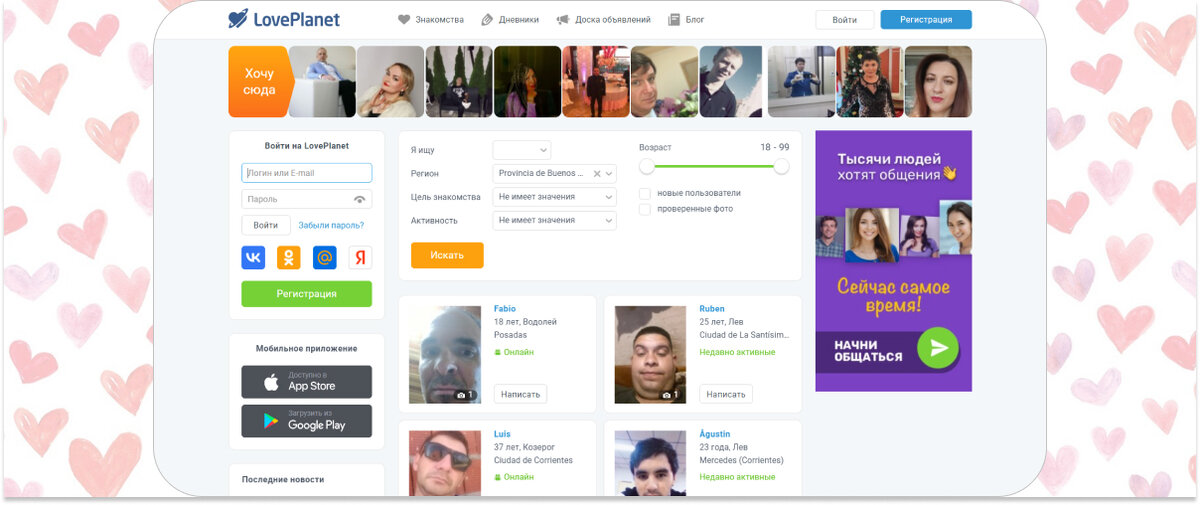Enable the проверенные фото checkbox
This screenshot has width=1200, height=505.
pyautogui.click(x=645, y=209)
